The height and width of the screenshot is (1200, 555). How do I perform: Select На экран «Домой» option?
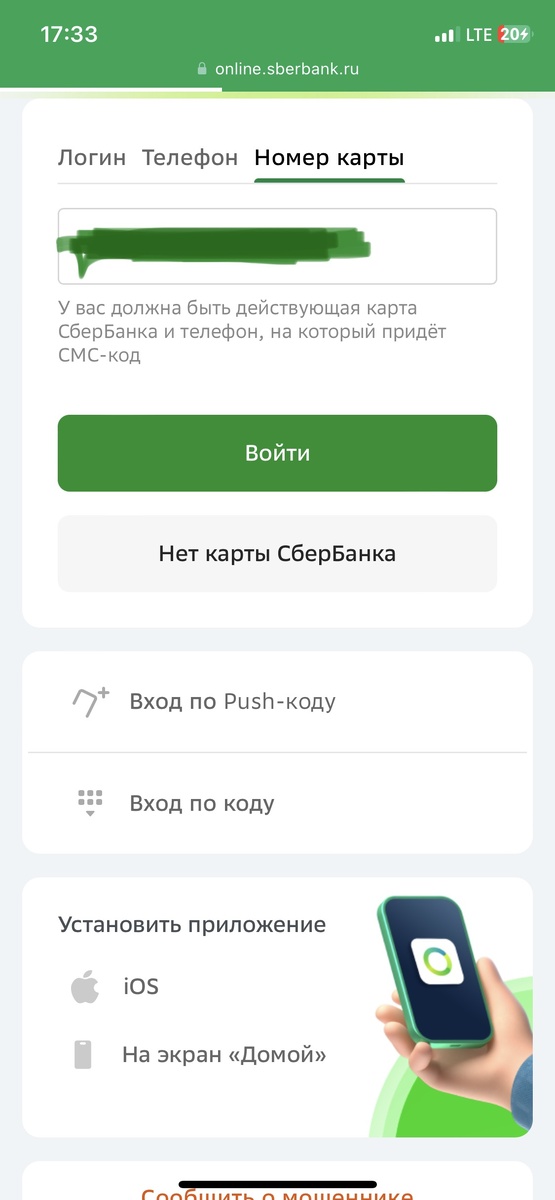pos(224,1054)
